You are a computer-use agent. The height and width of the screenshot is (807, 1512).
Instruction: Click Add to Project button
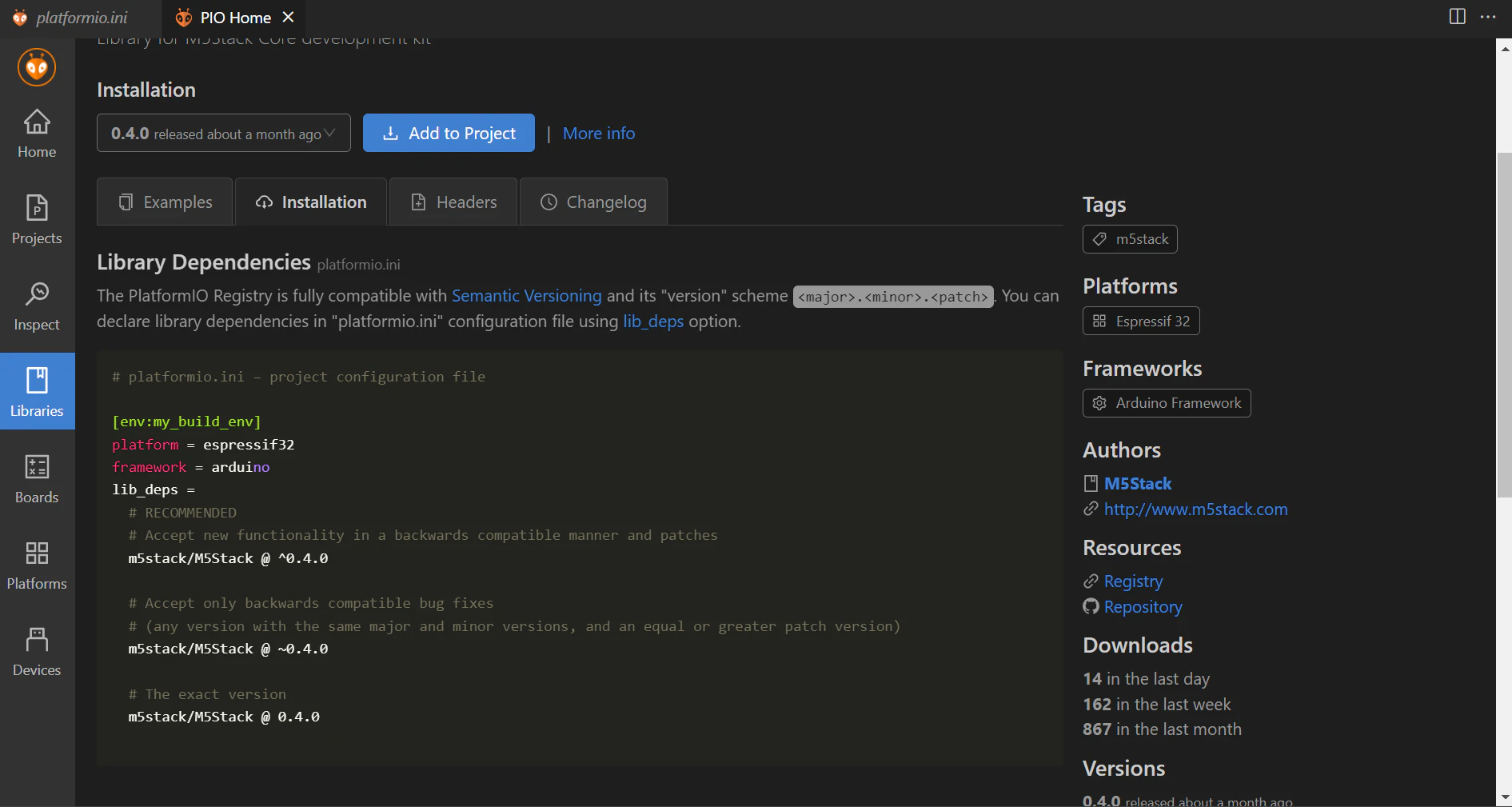coord(449,133)
